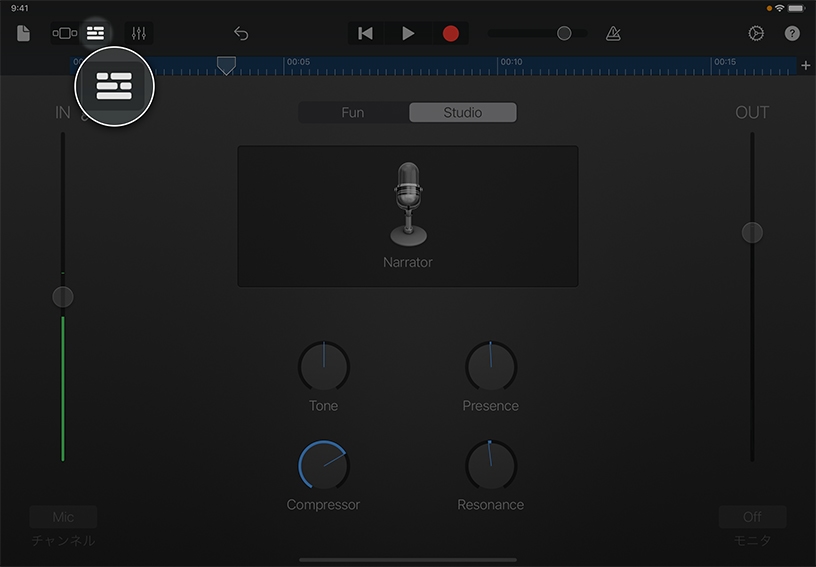Start recording with red Record button
This screenshot has width=816, height=567.
click(x=451, y=33)
